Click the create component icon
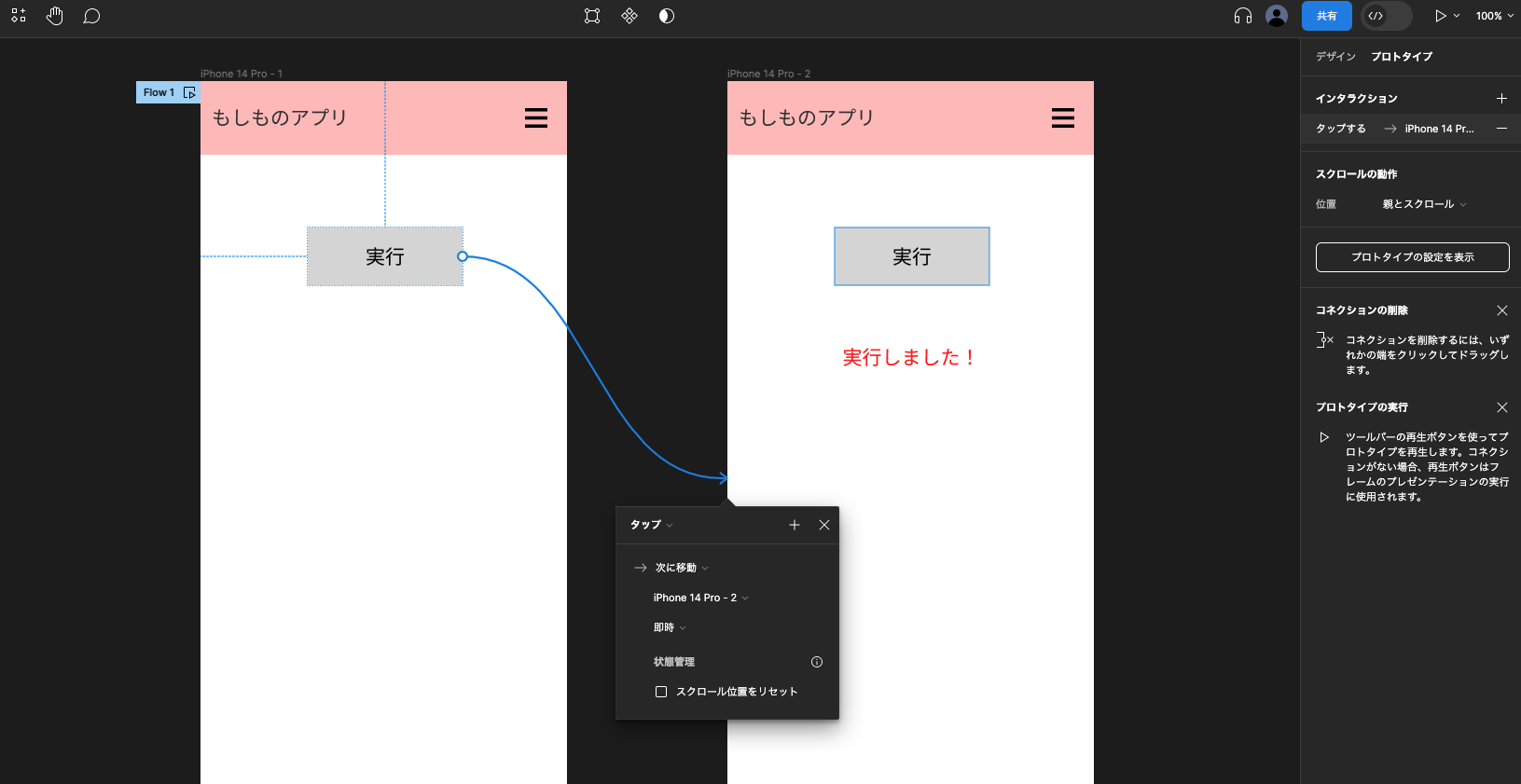Image resolution: width=1521 pixels, height=784 pixels. tap(629, 16)
